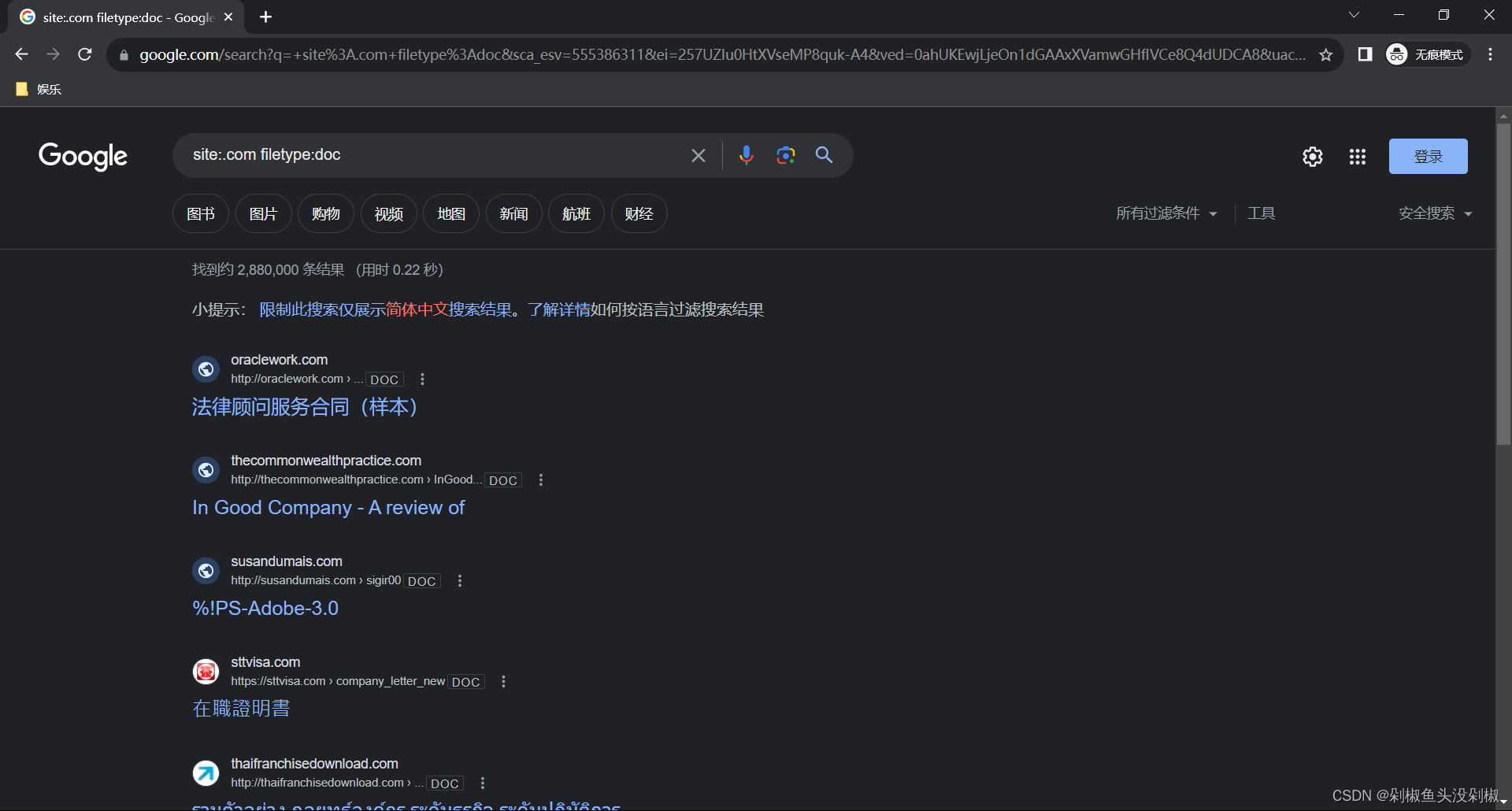Screen dimensions: 1512x811
Task: Submit search with magnifier icon
Action: tap(824, 155)
